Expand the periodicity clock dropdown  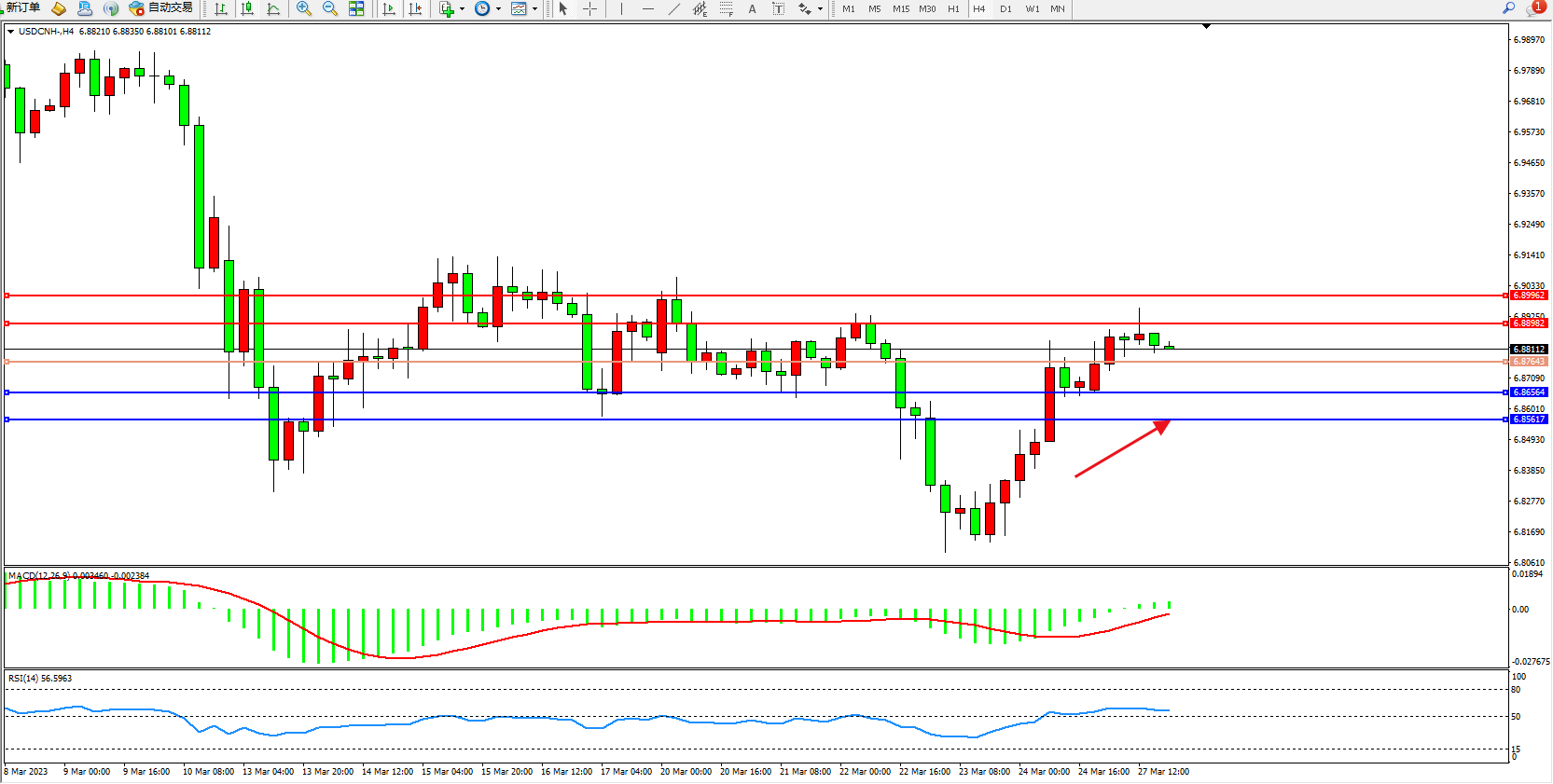point(498,9)
